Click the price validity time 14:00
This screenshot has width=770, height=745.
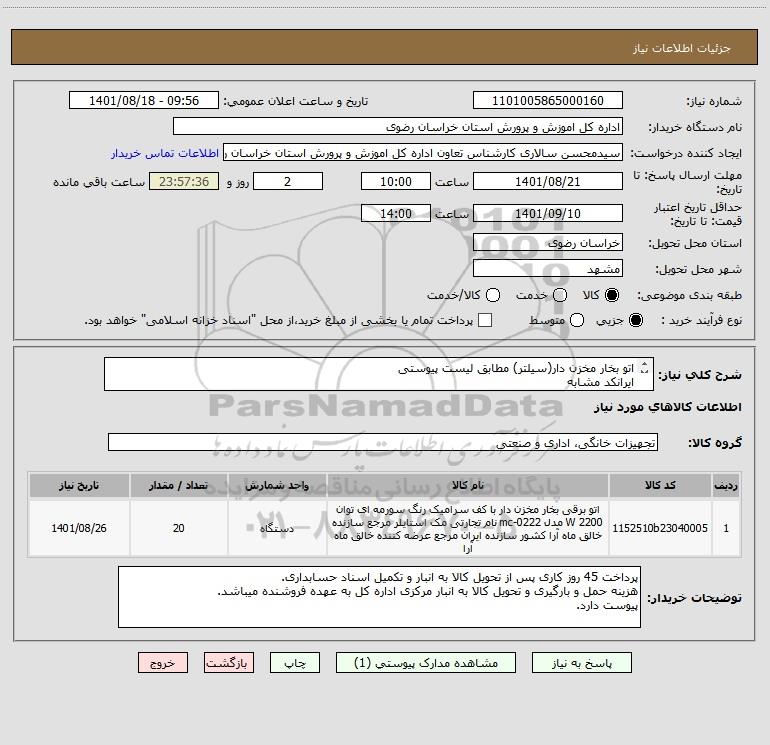396,214
